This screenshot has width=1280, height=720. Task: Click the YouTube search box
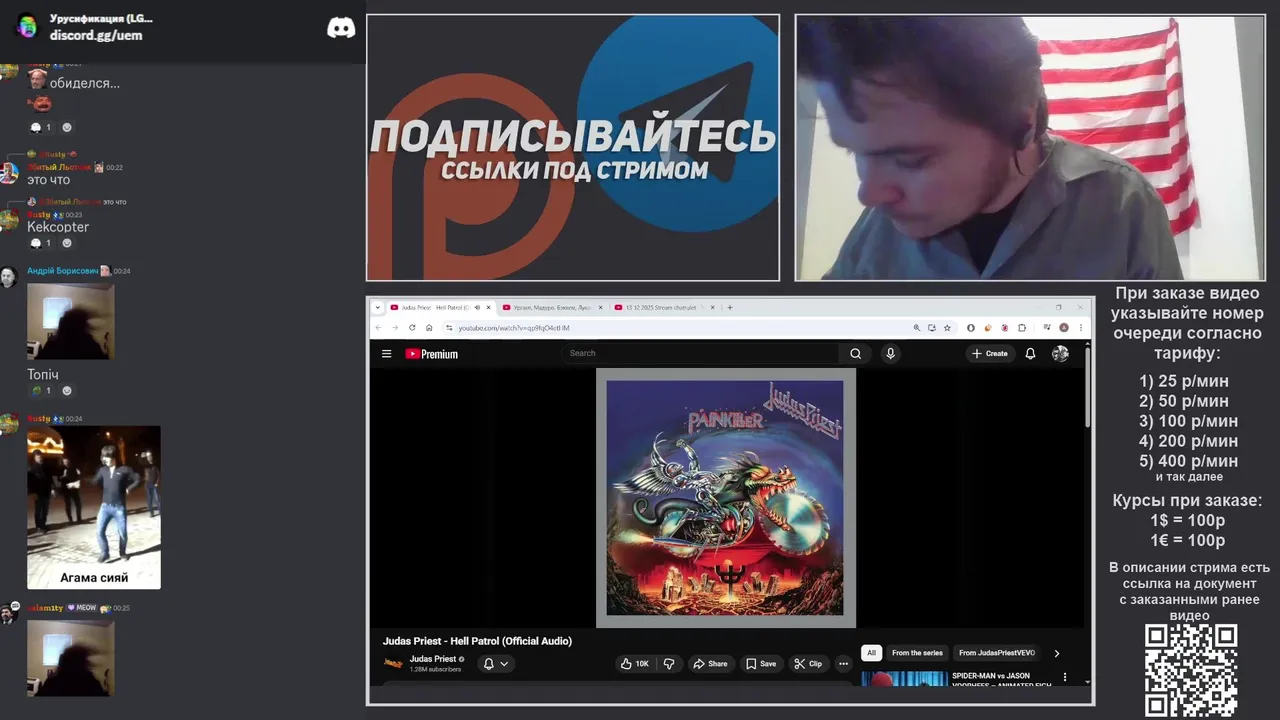point(702,353)
